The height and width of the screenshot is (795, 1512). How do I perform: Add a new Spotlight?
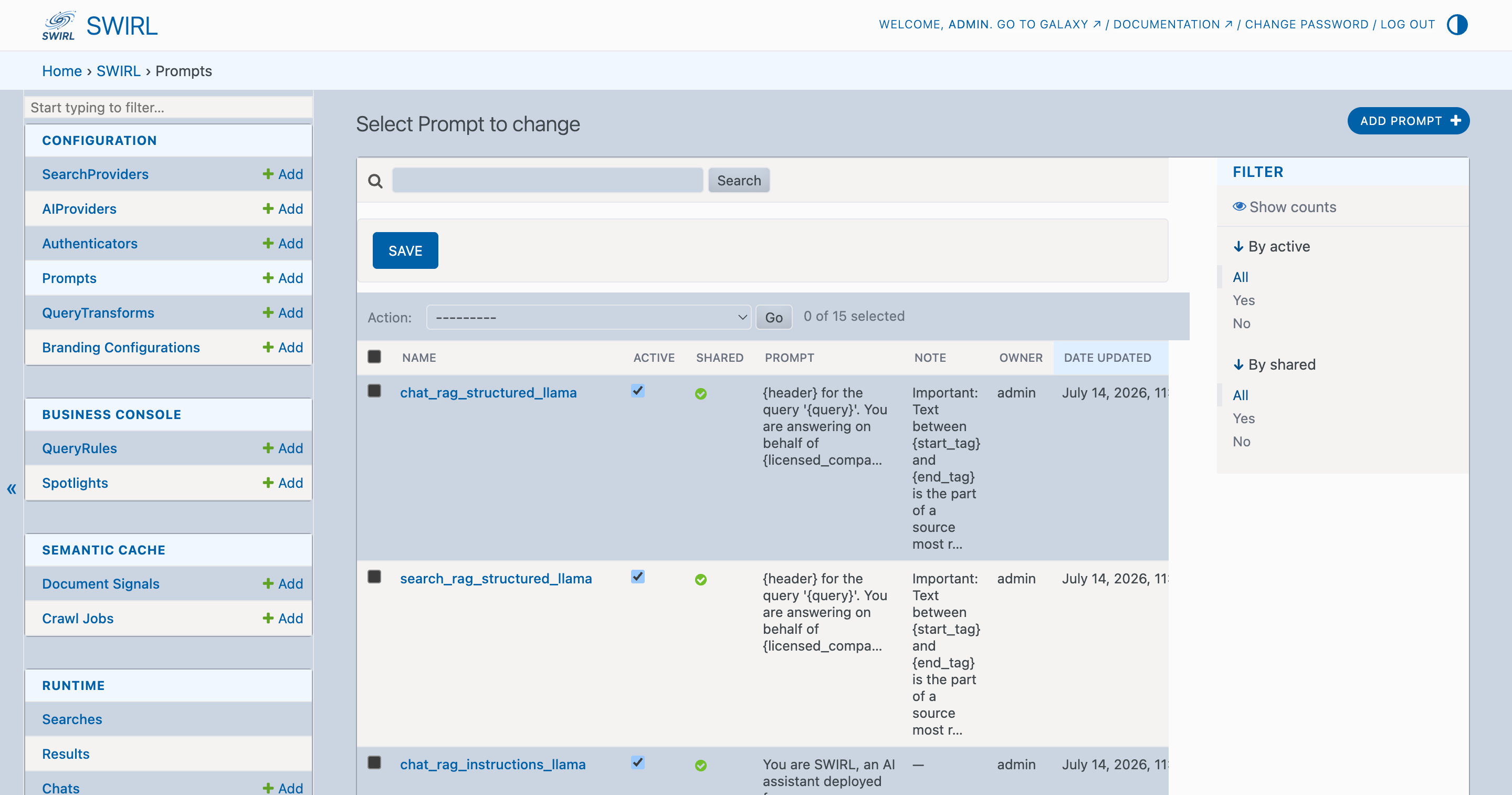click(283, 483)
